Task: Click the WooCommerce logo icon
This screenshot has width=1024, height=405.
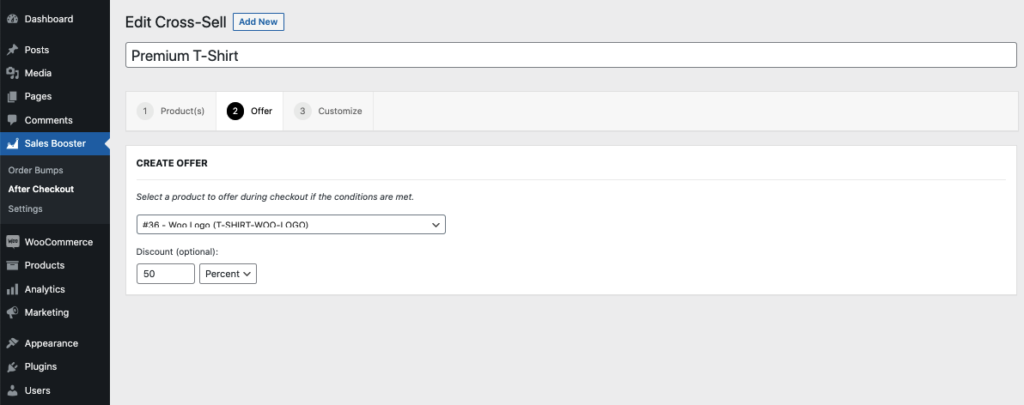Action: tap(12, 242)
